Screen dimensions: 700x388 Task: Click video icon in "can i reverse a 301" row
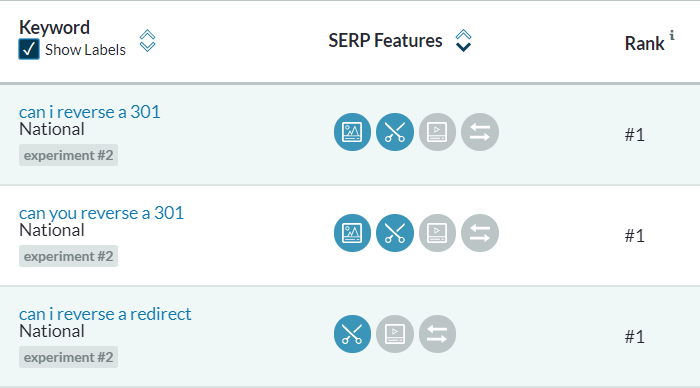(x=437, y=132)
